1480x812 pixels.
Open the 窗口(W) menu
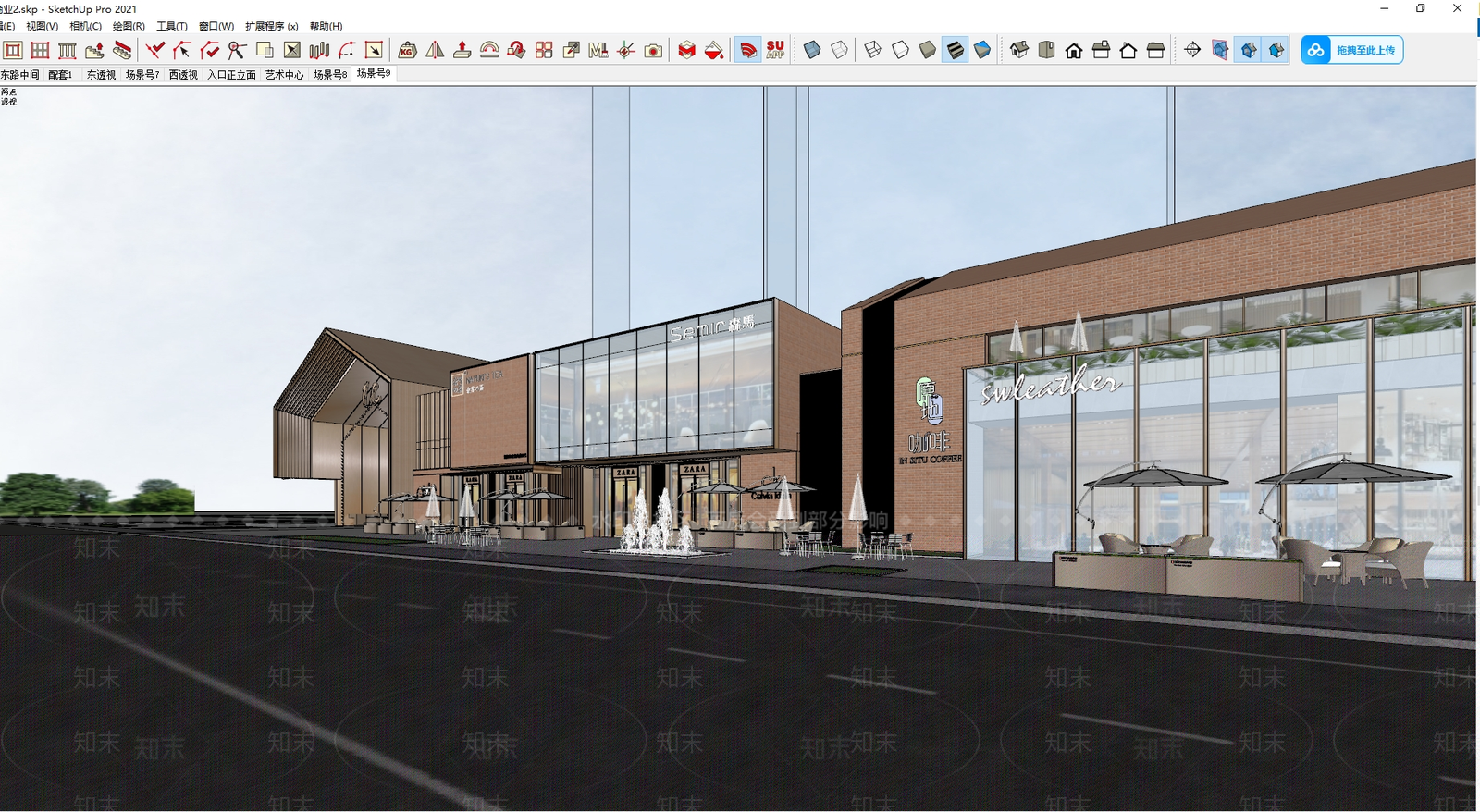coord(216,27)
